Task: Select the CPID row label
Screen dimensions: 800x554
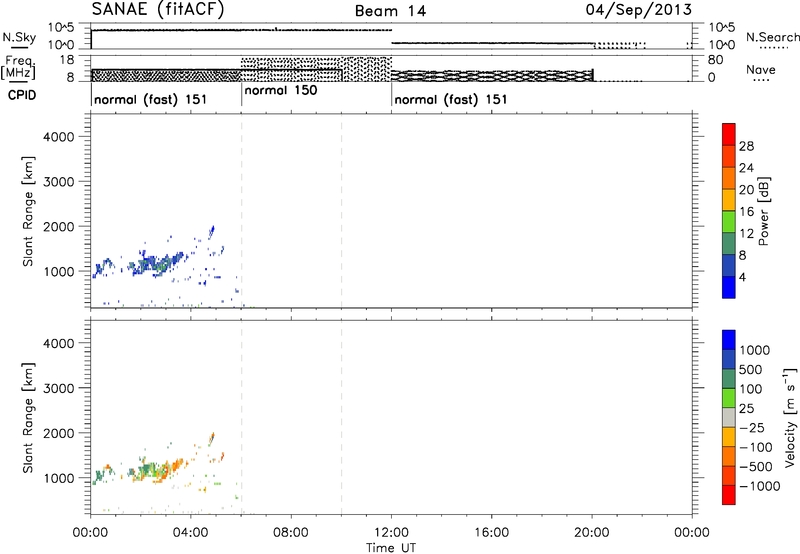Action: (22, 95)
